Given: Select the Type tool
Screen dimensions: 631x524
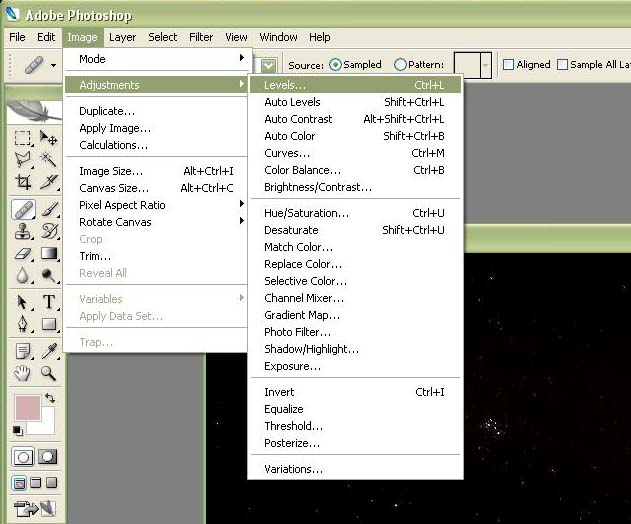Looking at the screenshot, I should click(x=49, y=302).
